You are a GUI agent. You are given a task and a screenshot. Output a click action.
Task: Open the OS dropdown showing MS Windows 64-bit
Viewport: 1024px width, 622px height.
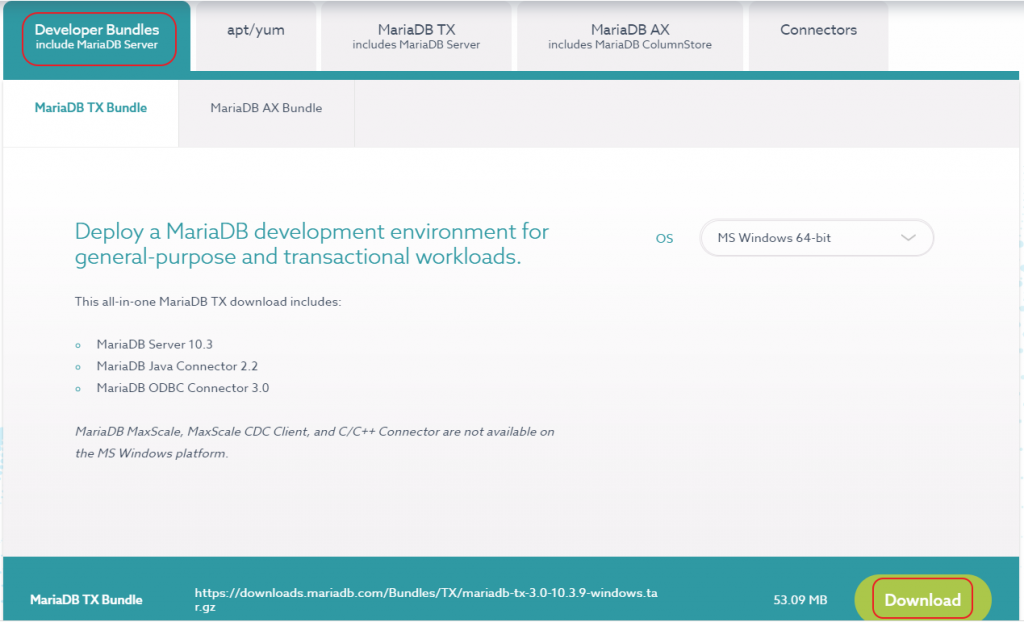click(x=816, y=238)
